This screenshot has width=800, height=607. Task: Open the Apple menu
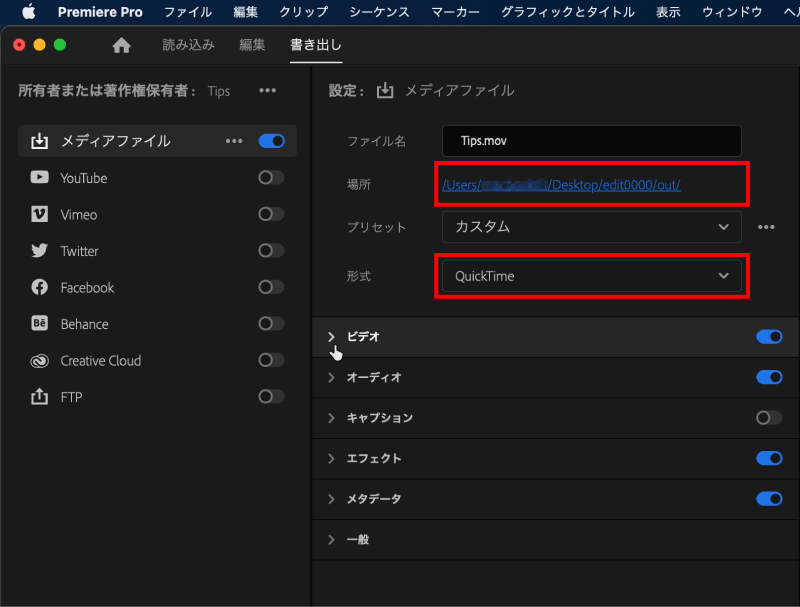(x=29, y=12)
